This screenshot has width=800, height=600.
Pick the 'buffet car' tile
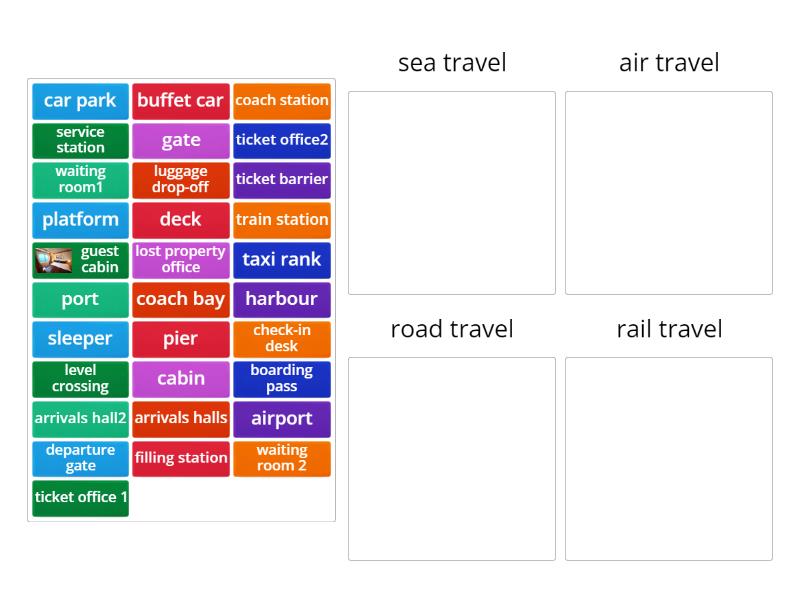coord(181,101)
